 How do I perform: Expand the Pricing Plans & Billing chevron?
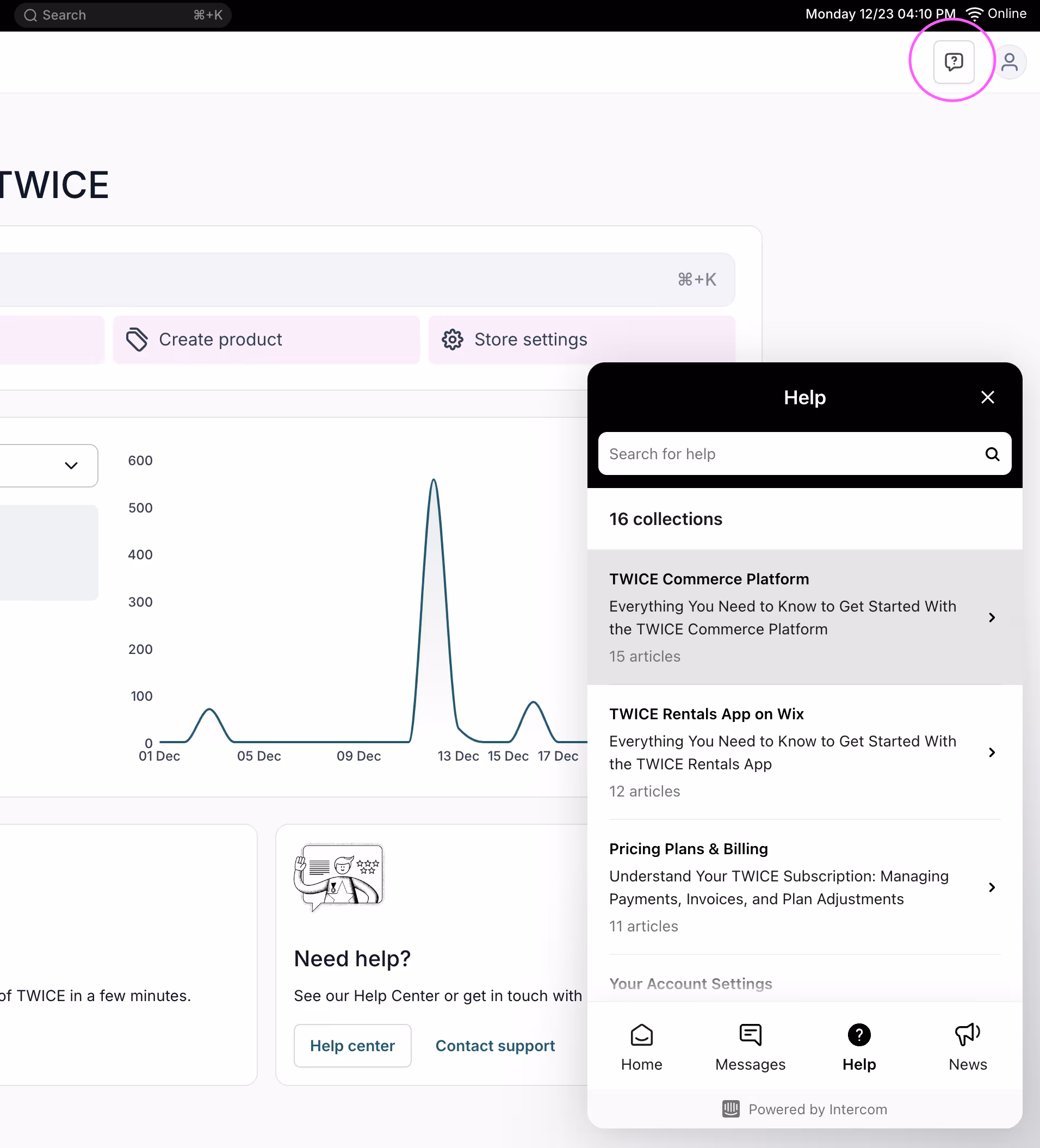tap(992, 887)
